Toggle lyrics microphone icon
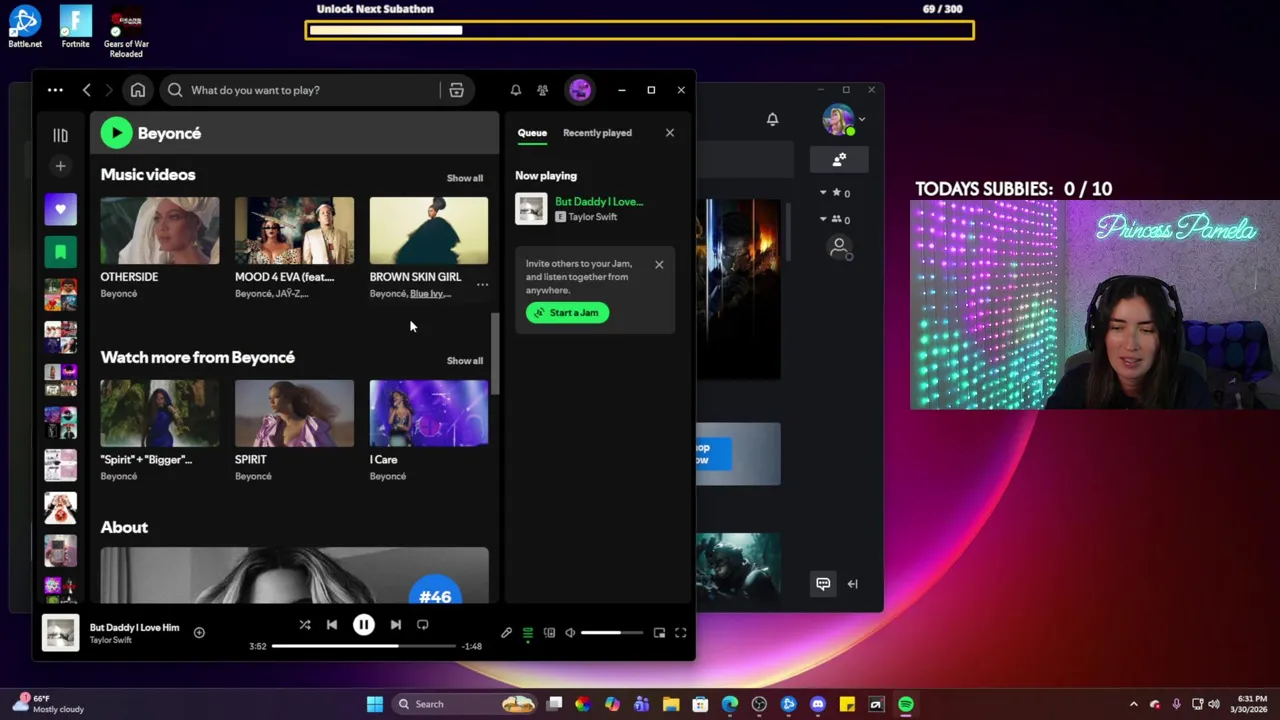This screenshot has width=1280, height=720. [x=506, y=633]
